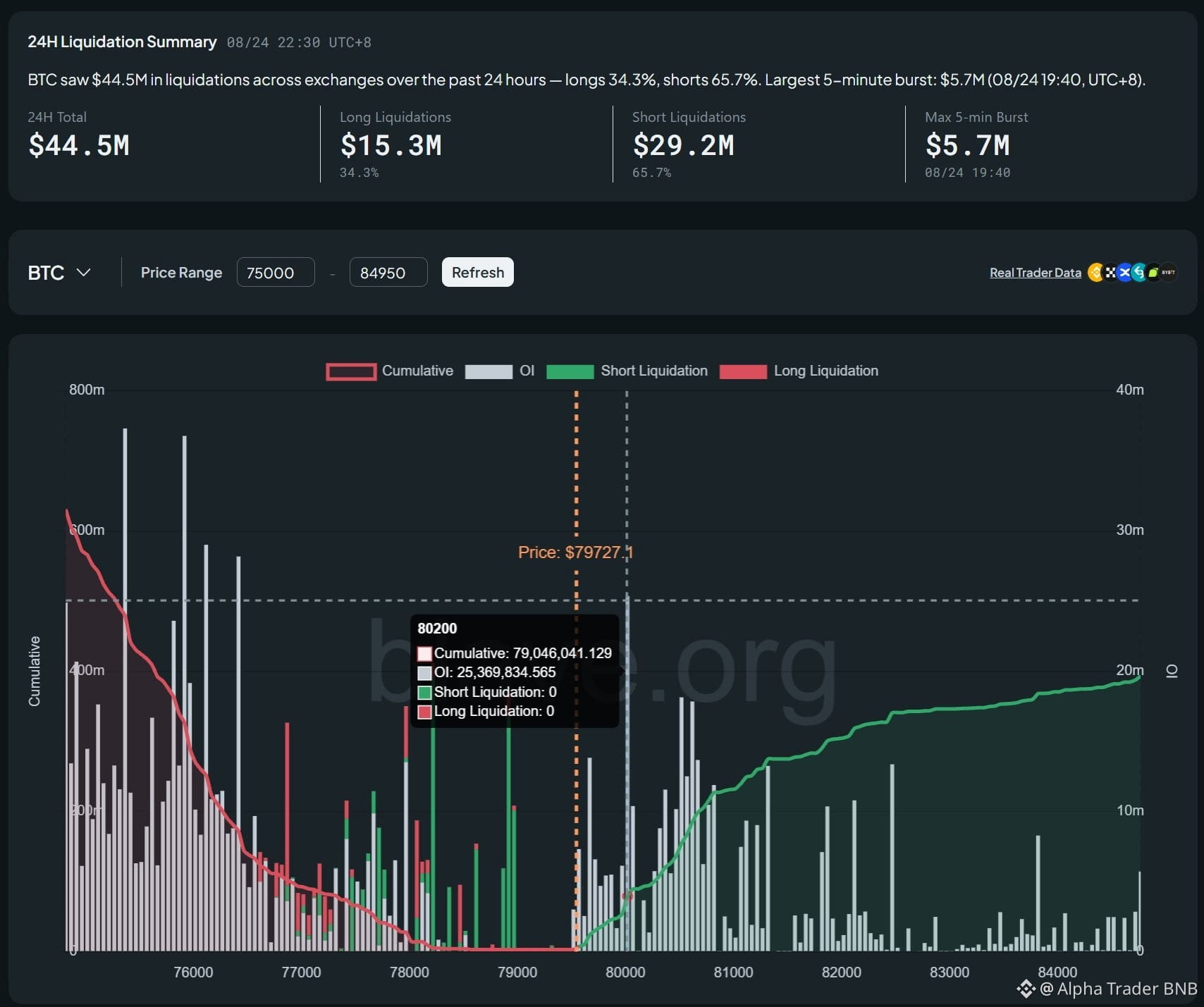Open the Real Trader Data link
1204x1007 pixels.
[x=1035, y=273]
